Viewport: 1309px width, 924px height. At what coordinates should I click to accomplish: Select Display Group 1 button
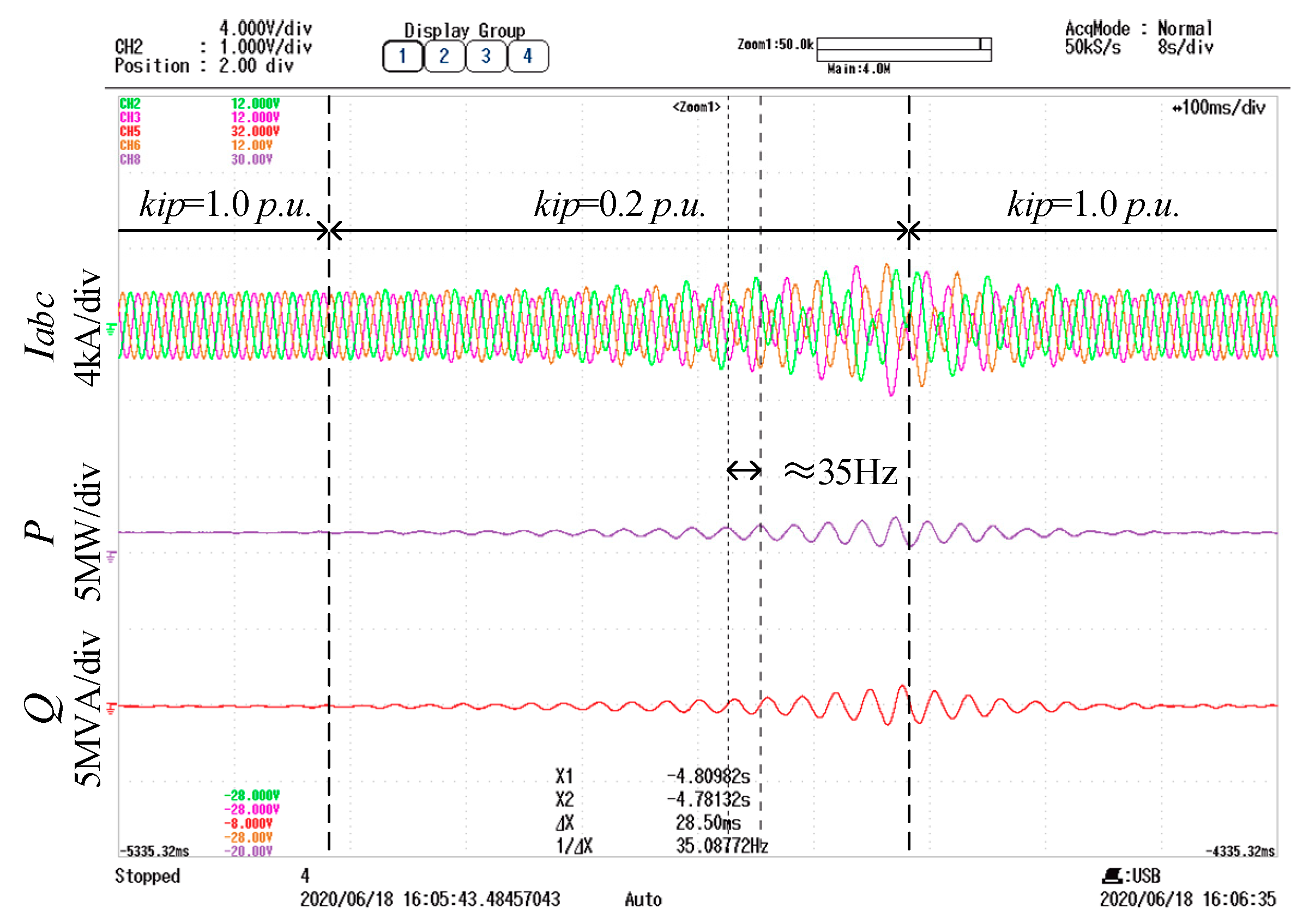click(x=402, y=56)
